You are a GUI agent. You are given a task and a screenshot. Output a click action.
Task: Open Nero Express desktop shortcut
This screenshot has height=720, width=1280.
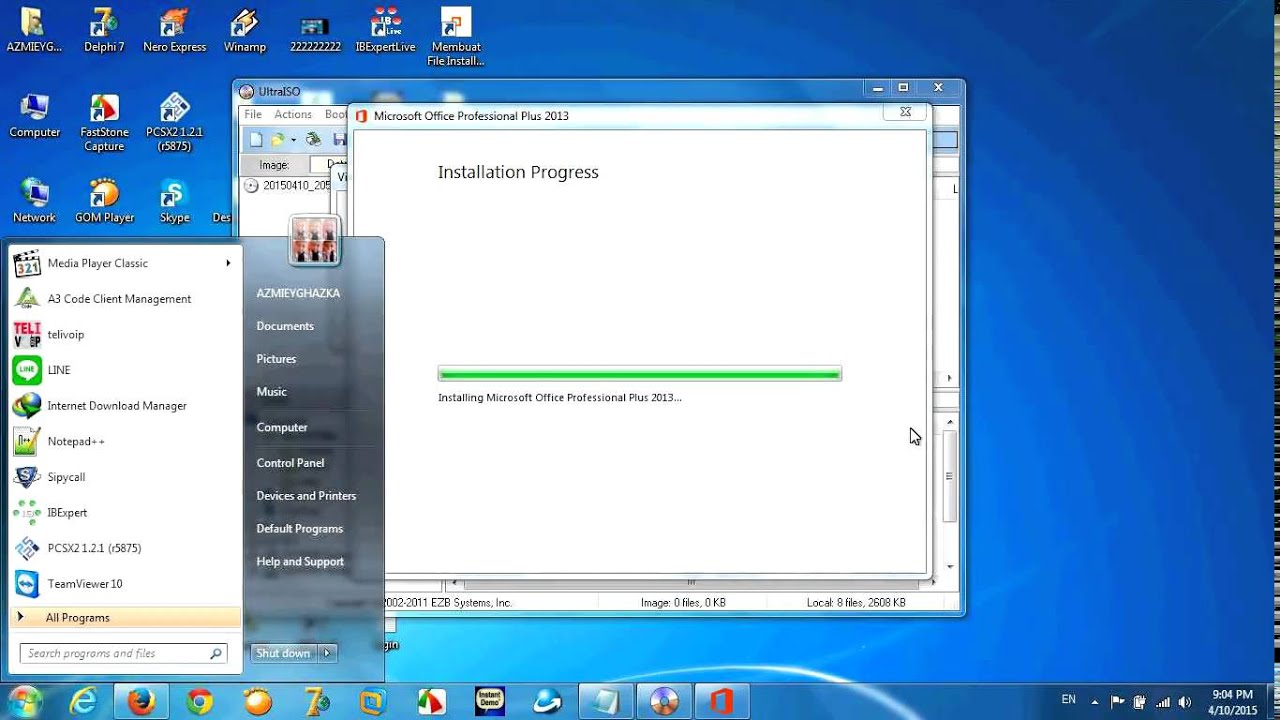click(174, 31)
